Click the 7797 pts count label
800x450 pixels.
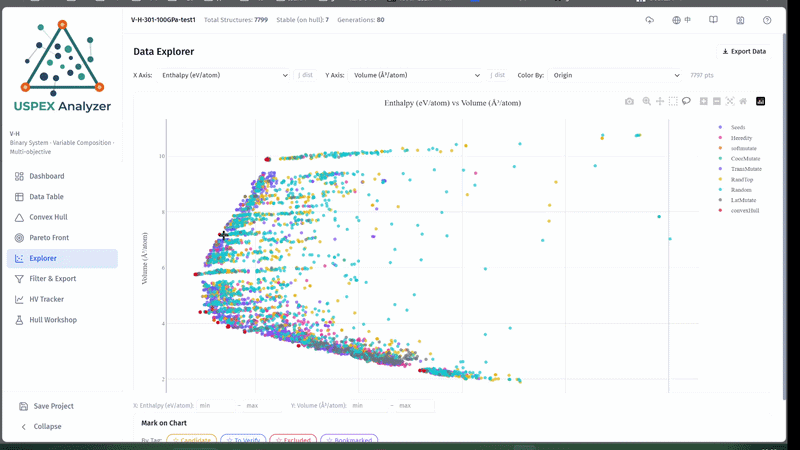click(702, 75)
